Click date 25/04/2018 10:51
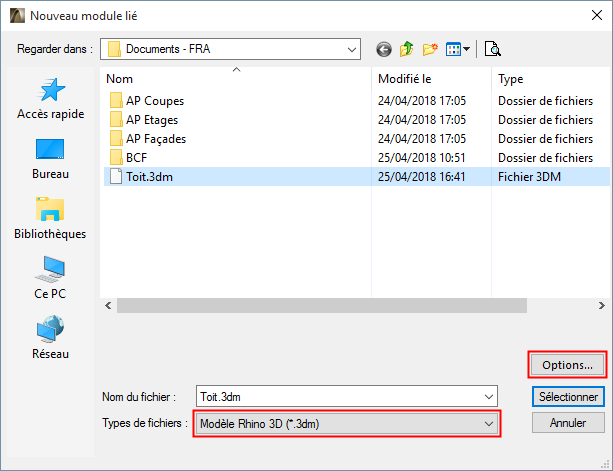The image size is (613, 471). (x=421, y=158)
